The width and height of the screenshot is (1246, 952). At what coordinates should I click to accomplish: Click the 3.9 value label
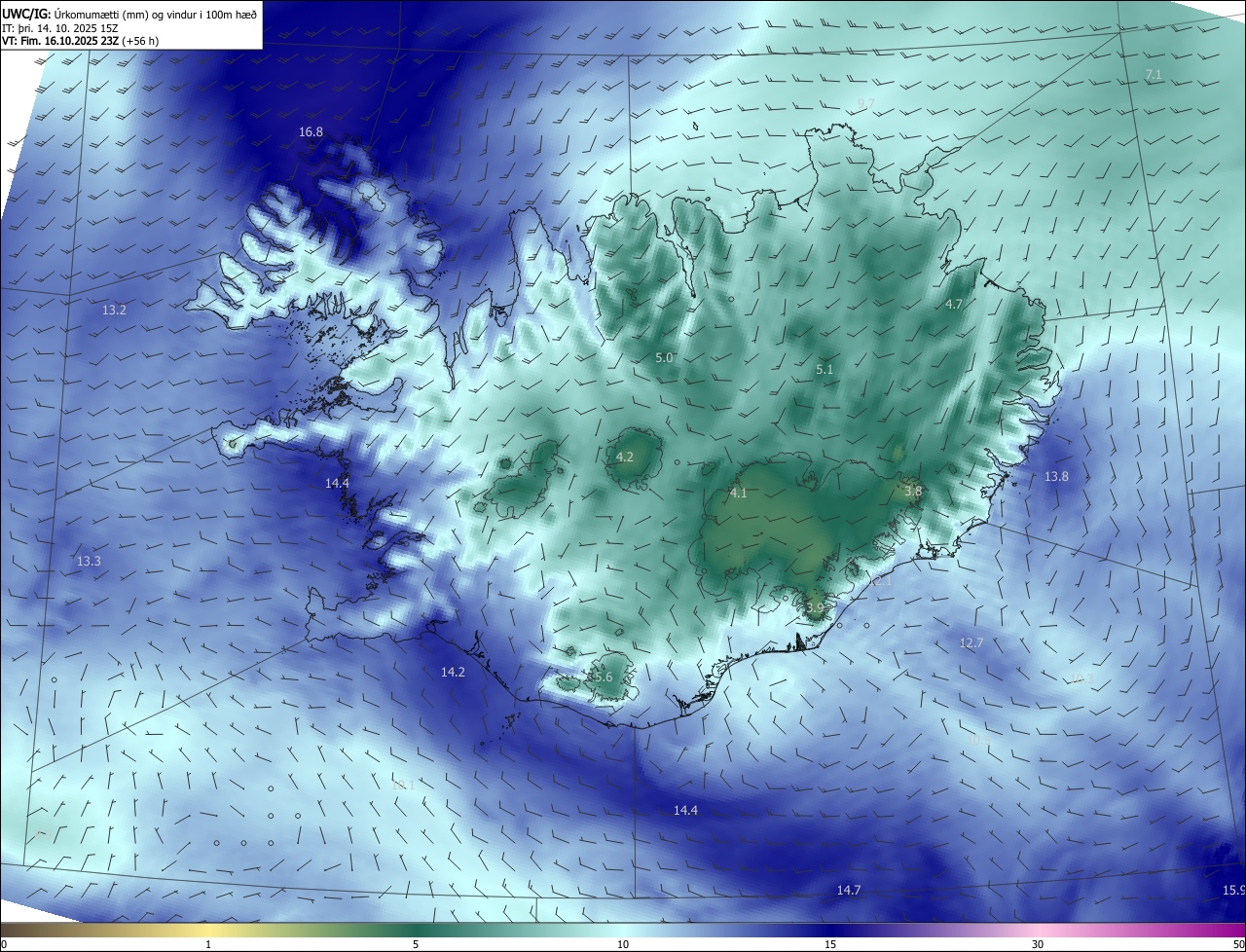tap(815, 607)
